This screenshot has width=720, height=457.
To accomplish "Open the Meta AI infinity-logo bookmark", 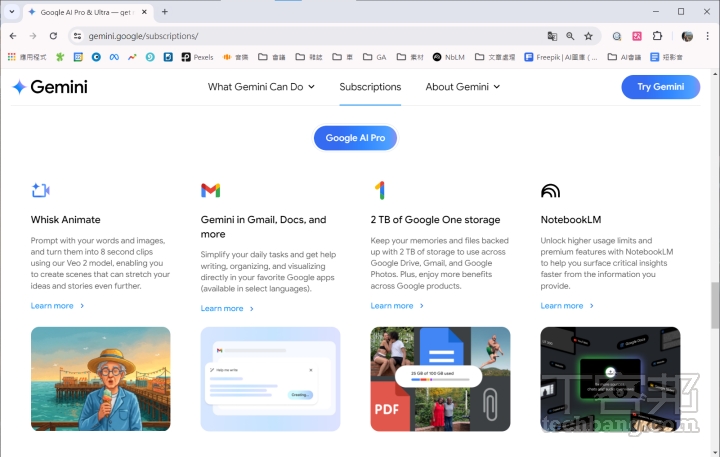I will pyautogui.click(x=114, y=57).
